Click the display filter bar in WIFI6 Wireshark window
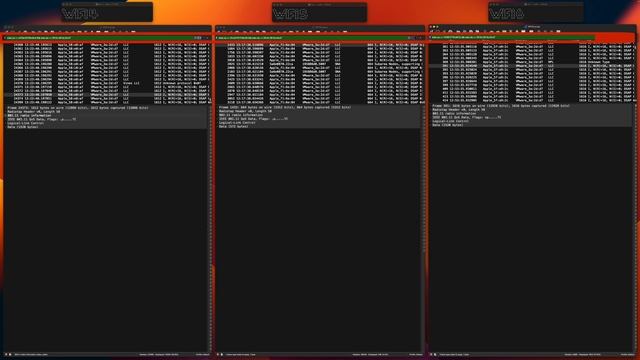640x360 pixels. (x=512, y=38)
